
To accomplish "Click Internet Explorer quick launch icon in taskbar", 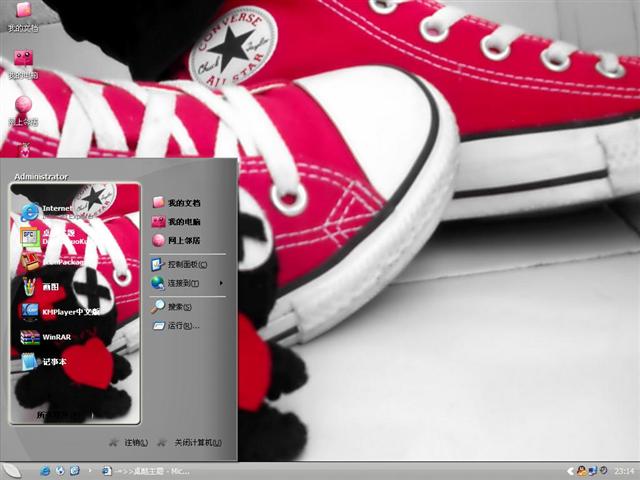I will [45, 470].
